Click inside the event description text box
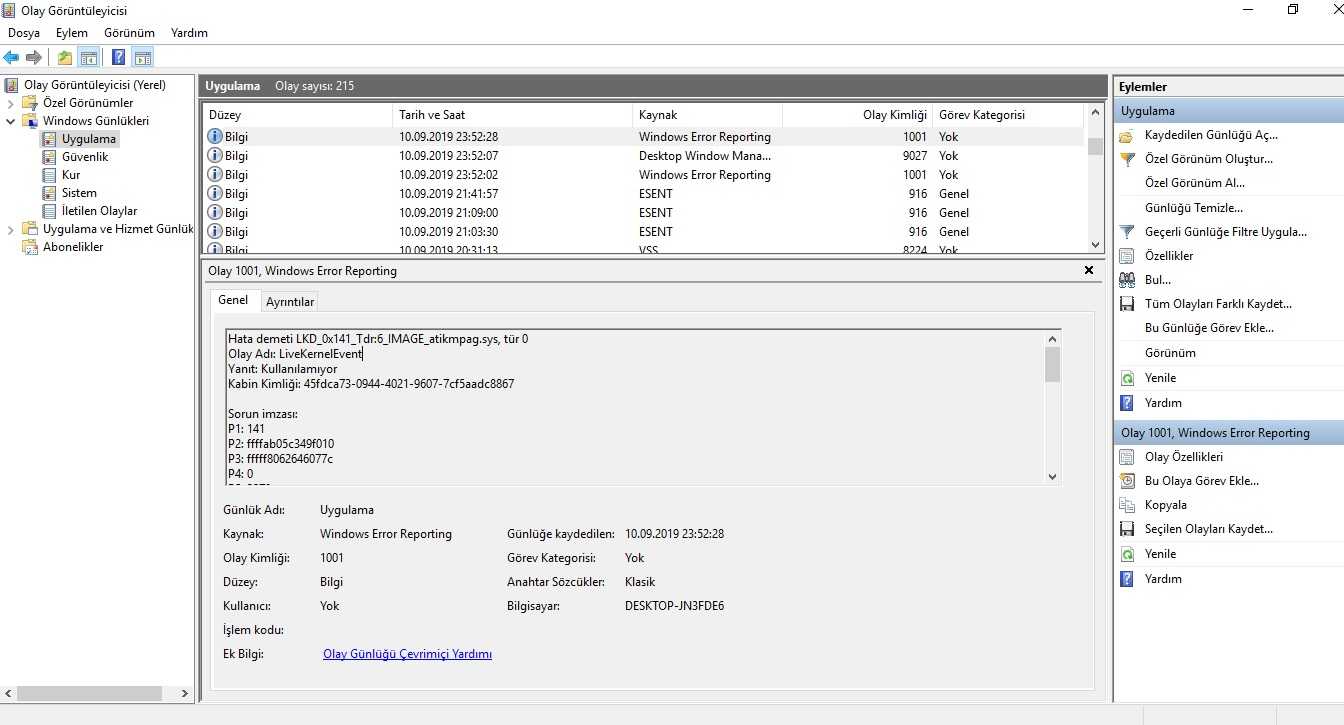The height and width of the screenshot is (725, 1344). coord(635,407)
